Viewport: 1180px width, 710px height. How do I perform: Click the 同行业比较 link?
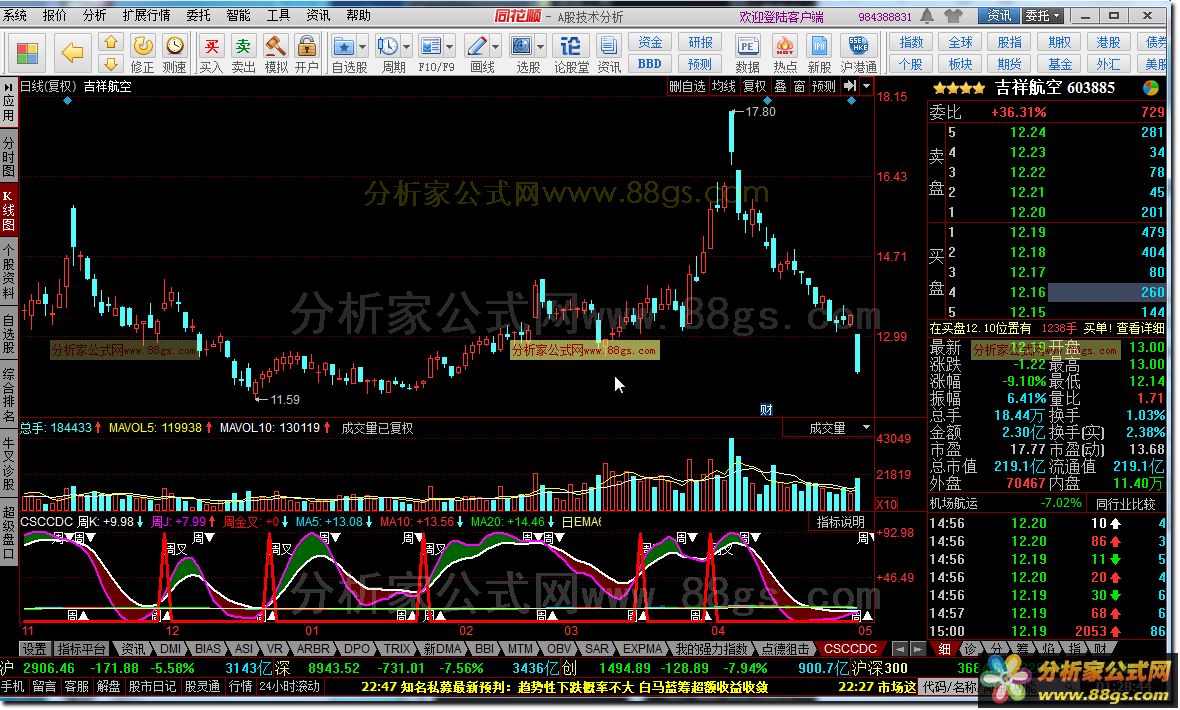pos(1125,504)
